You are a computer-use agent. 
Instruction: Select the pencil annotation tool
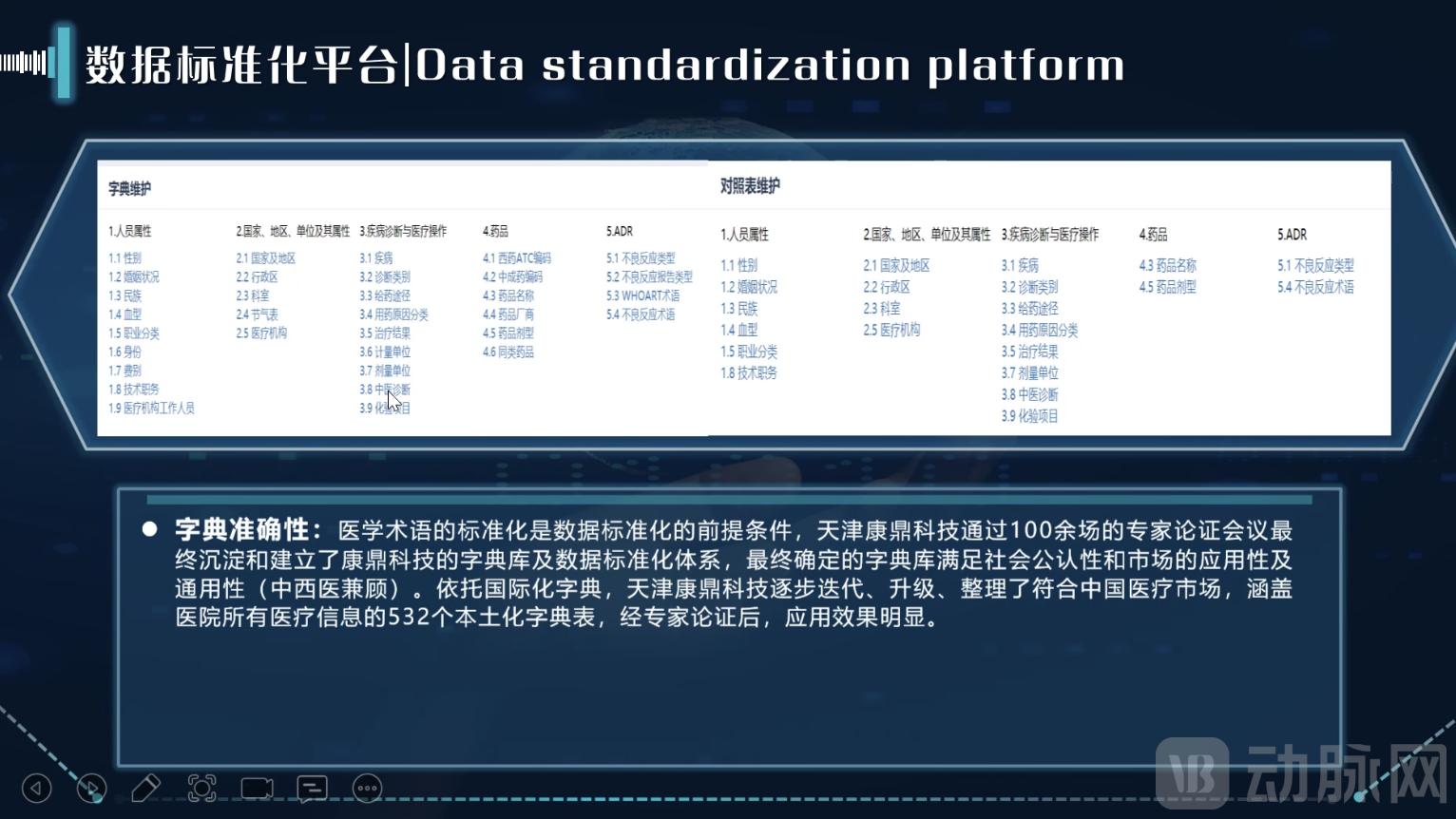pyautogui.click(x=146, y=788)
